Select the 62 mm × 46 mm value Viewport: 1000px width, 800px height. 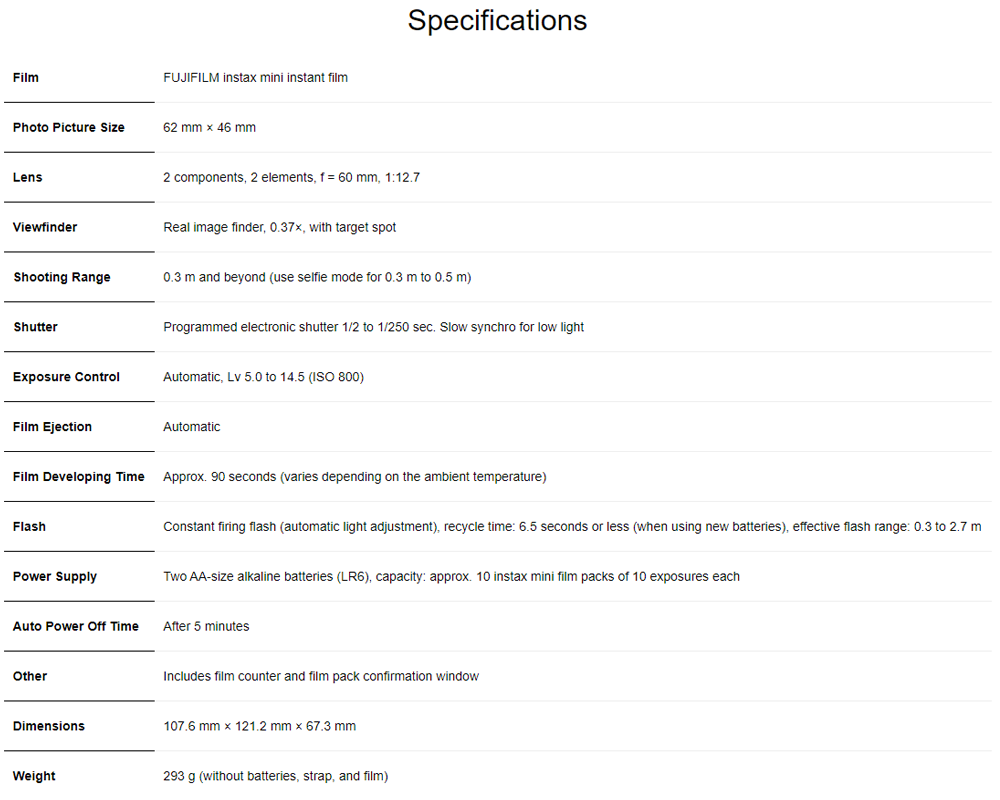[x=209, y=127]
